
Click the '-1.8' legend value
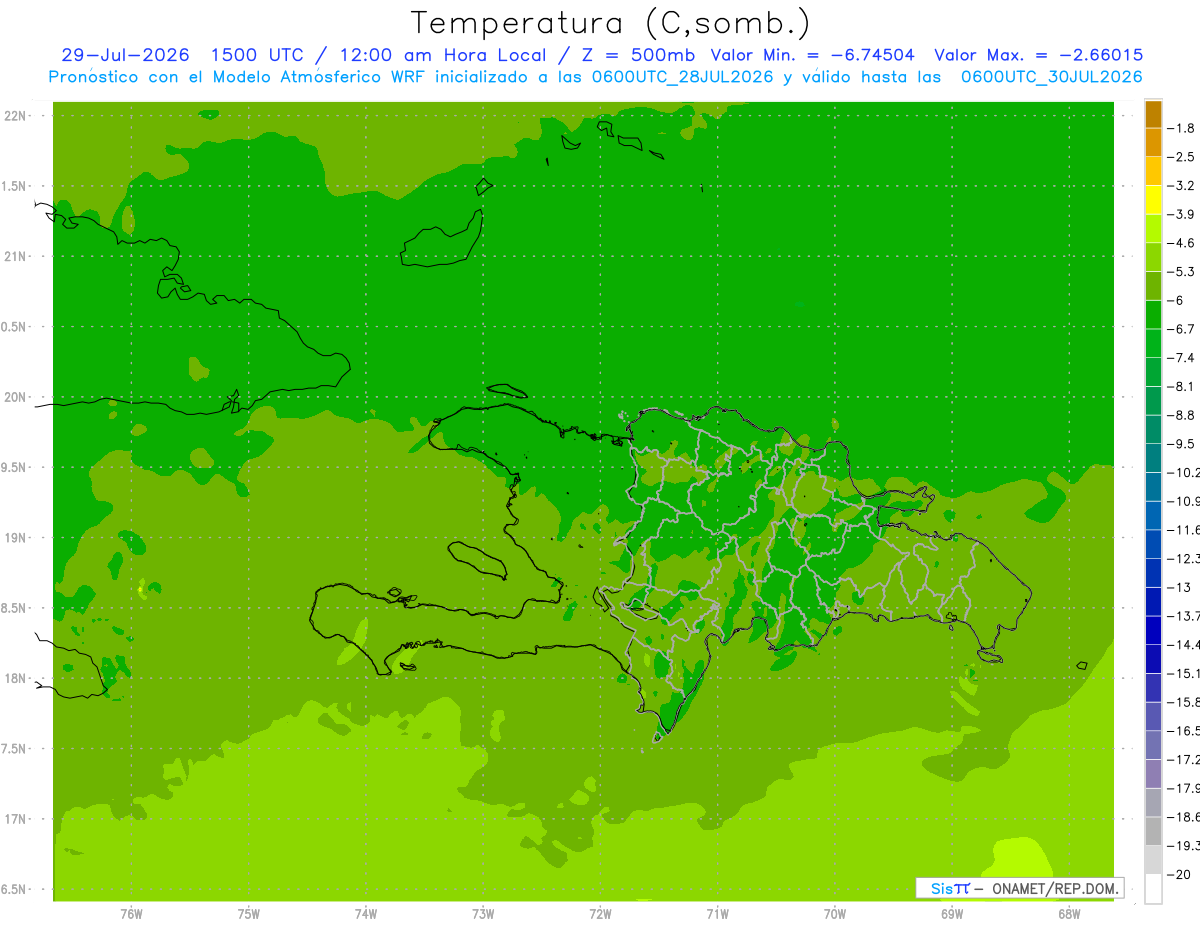pos(1183,128)
